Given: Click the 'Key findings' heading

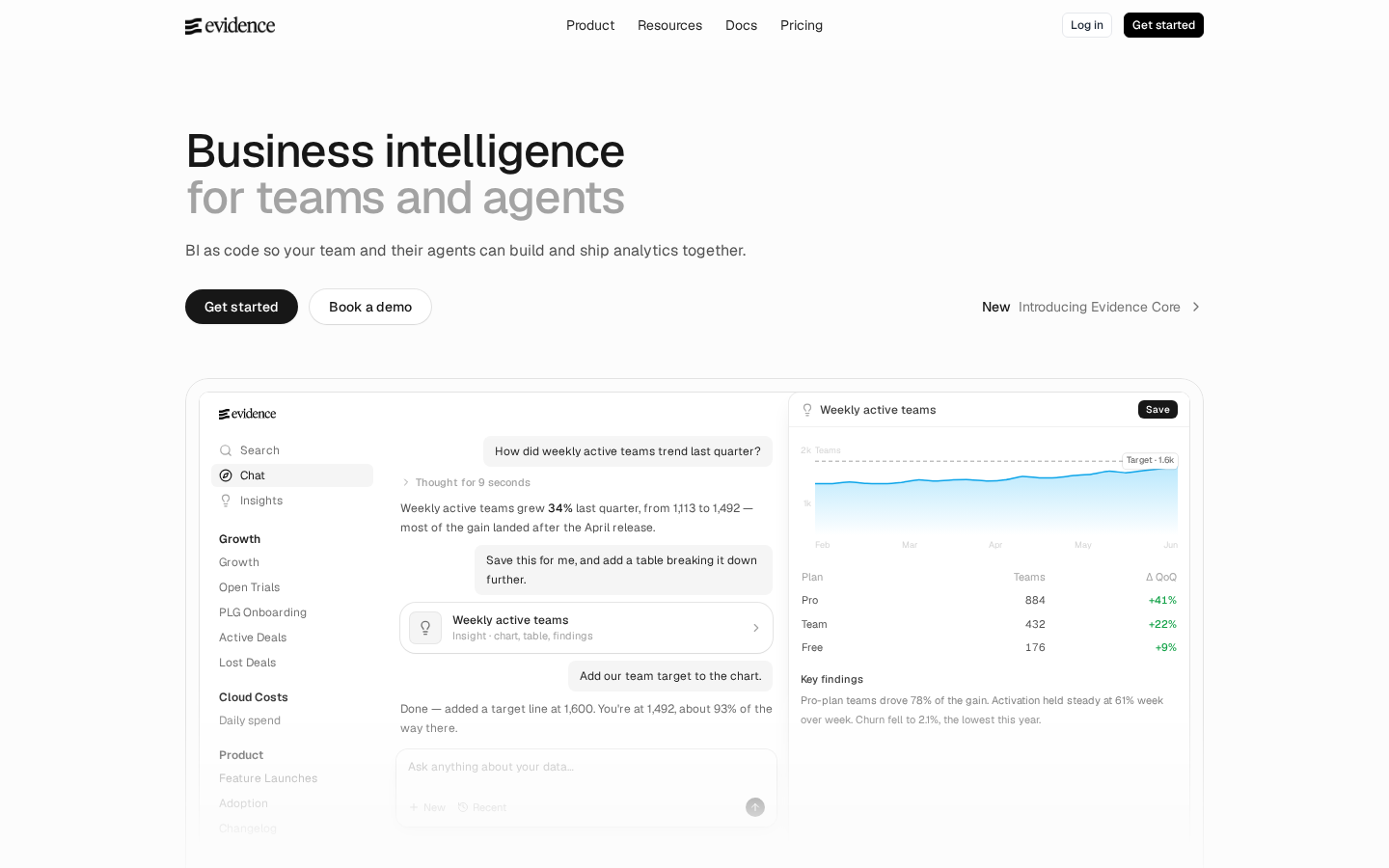Looking at the screenshot, I should [x=831, y=679].
